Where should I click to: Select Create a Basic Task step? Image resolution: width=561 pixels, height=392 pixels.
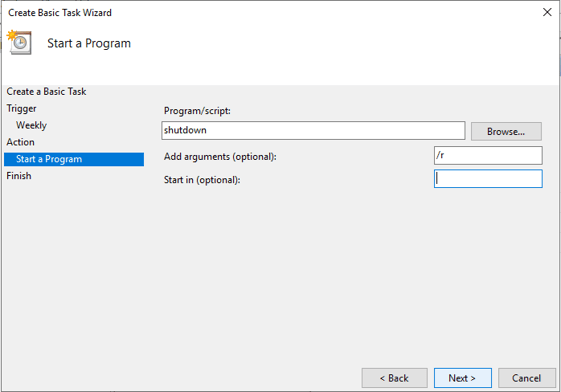point(46,92)
